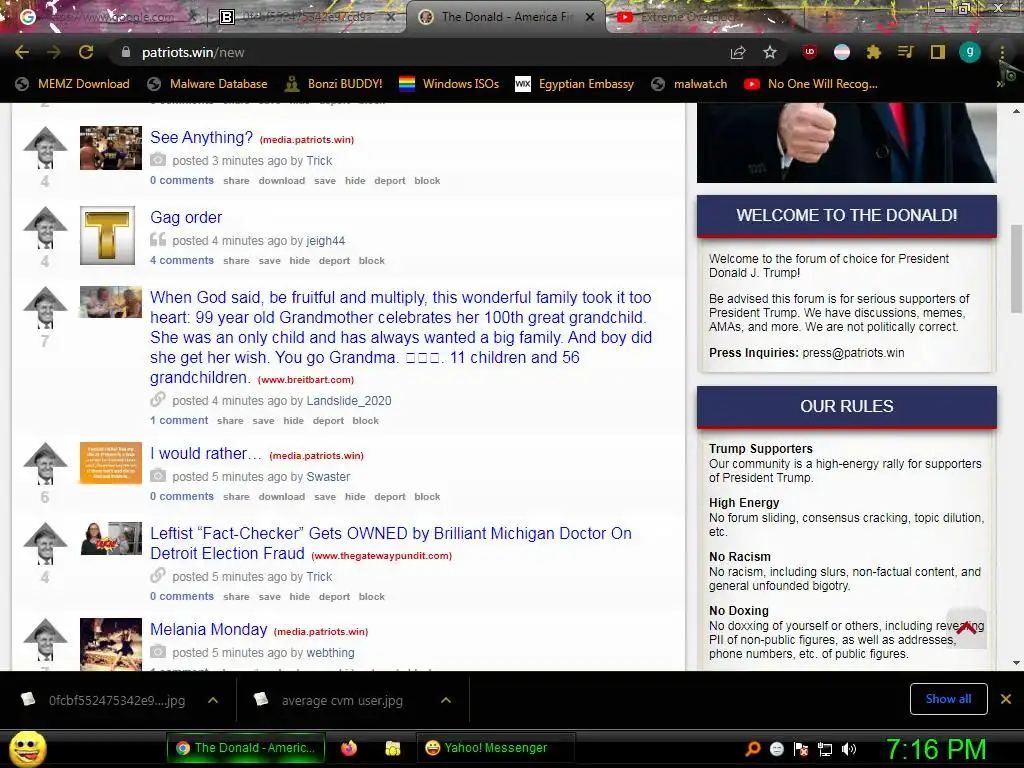Open the 'See Anything?' post title
Screen dimensions: 1024x768
(x=201, y=137)
